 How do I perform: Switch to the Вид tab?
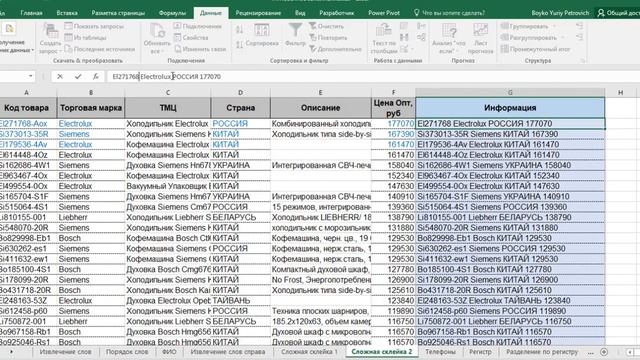[300, 13]
